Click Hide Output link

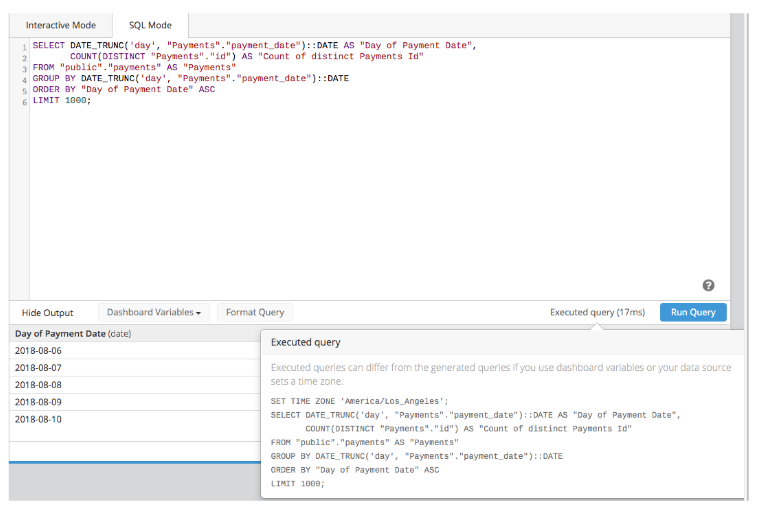(x=47, y=313)
